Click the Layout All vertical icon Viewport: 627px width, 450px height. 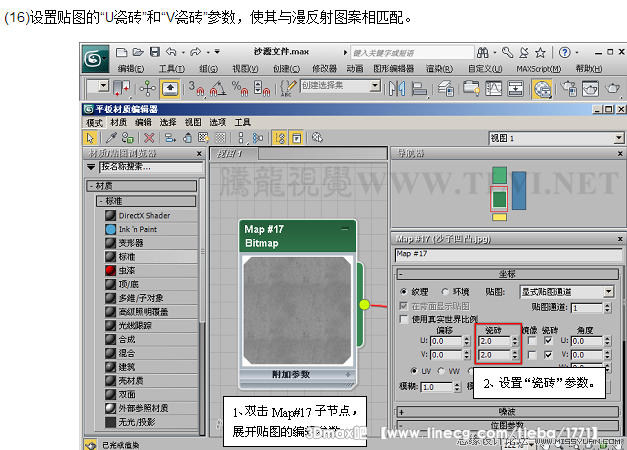pyautogui.click(x=241, y=138)
